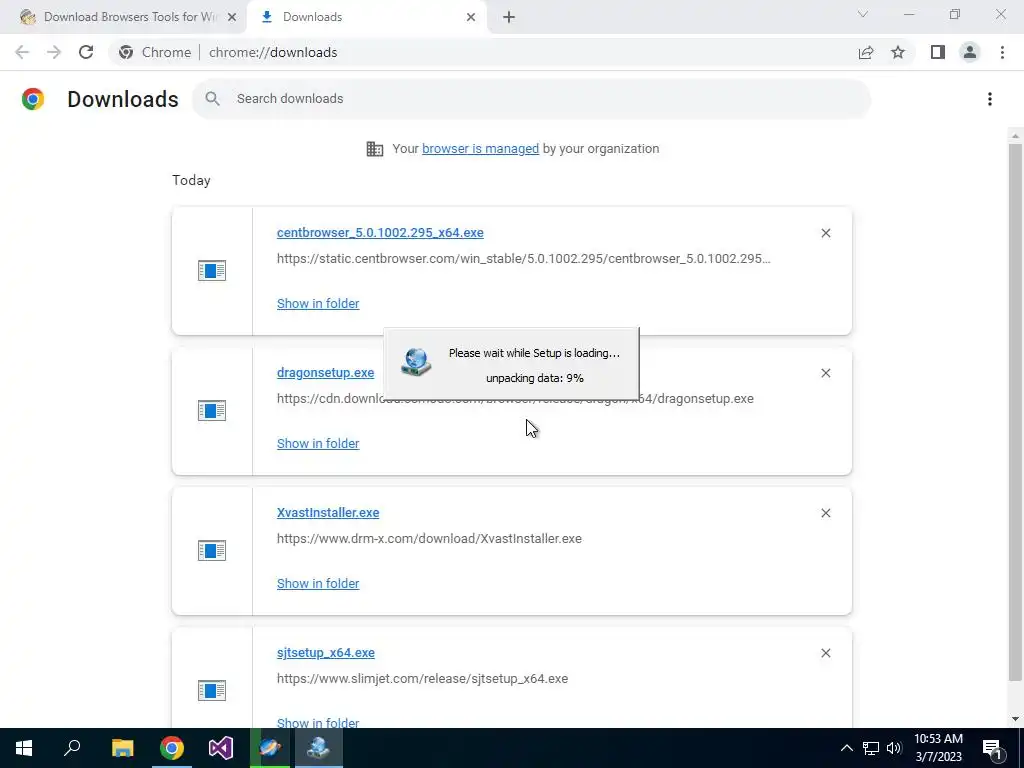The height and width of the screenshot is (768, 1024).
Task: Click the search magnifier icon in Downloads
Action: [x=212, y=99]
